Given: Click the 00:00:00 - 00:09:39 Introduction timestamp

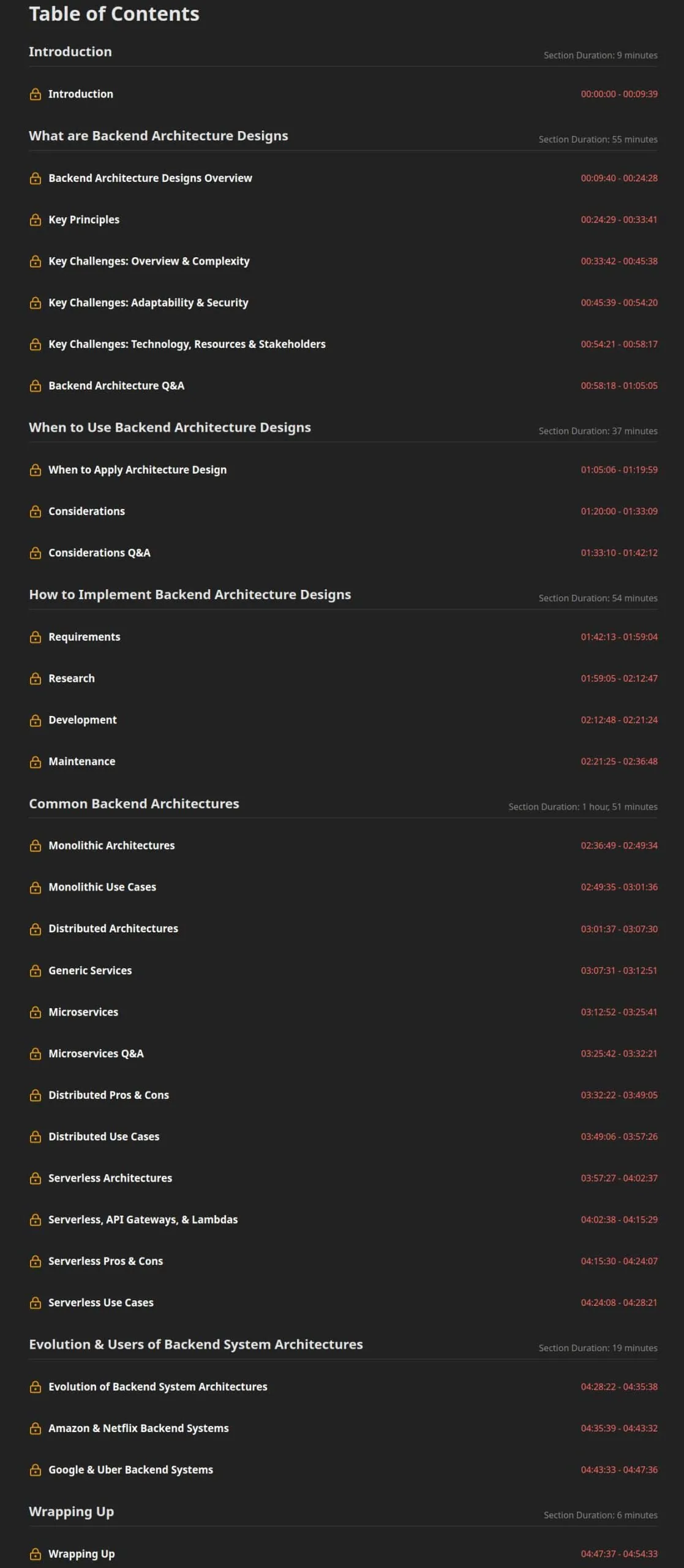Looking at the screenshot, I should 619,94.
